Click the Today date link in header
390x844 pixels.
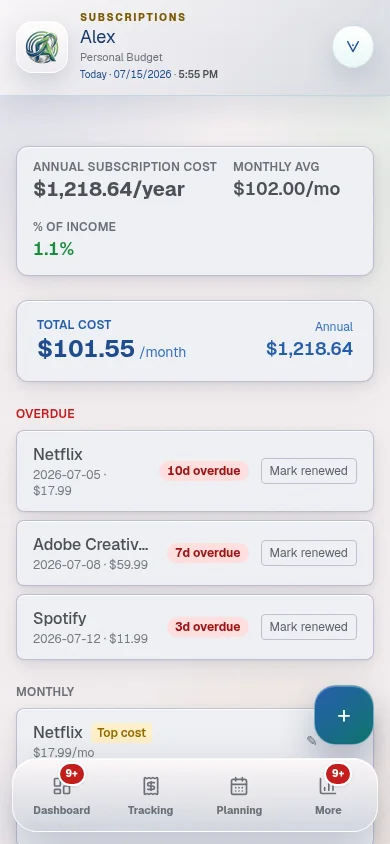click(x=126, y=74)
